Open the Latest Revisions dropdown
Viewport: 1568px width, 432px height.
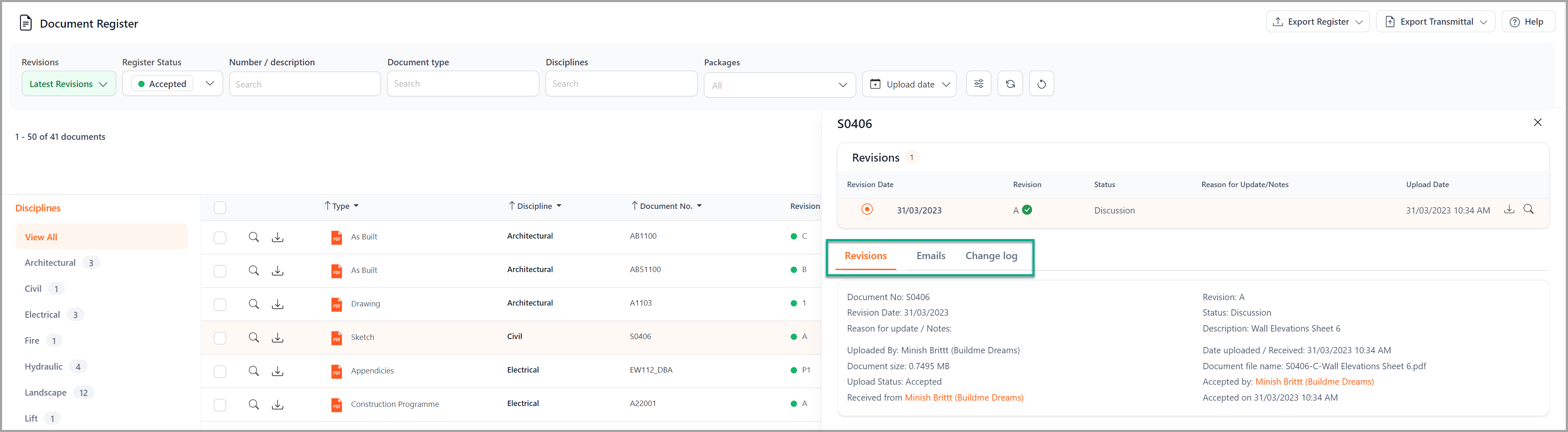[x=68, y=83]
